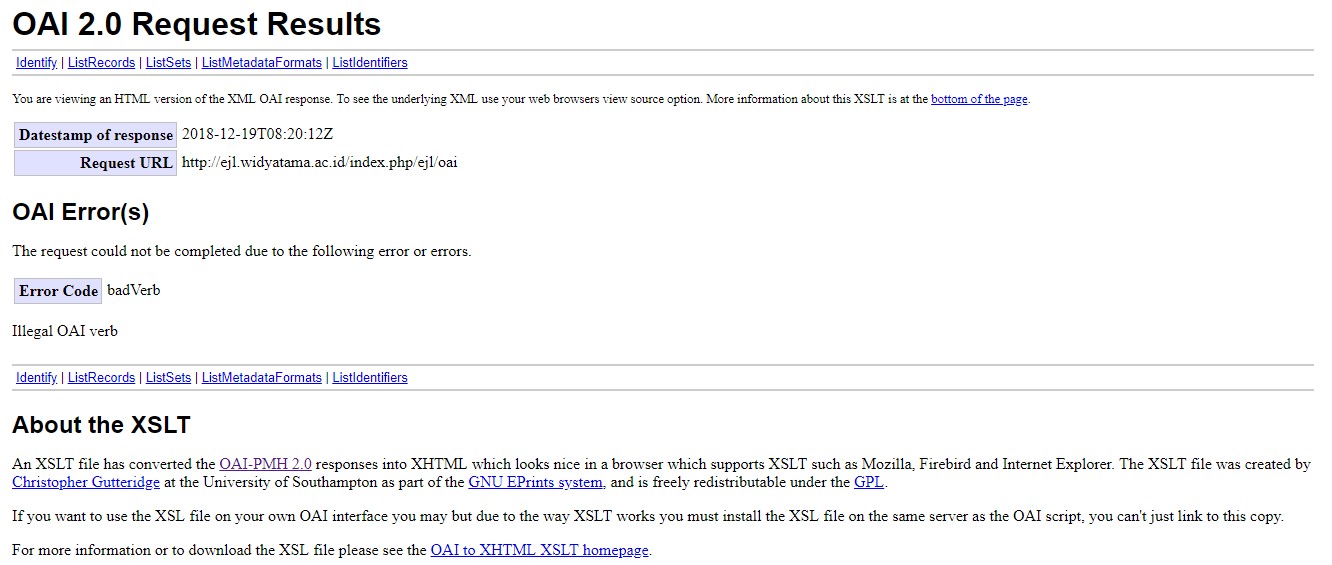Image resolution: width=1332 pixels, height=565 pixels.
Task: Open ListRecords from the top navigation bar
Action: click(x=101, y=62)
